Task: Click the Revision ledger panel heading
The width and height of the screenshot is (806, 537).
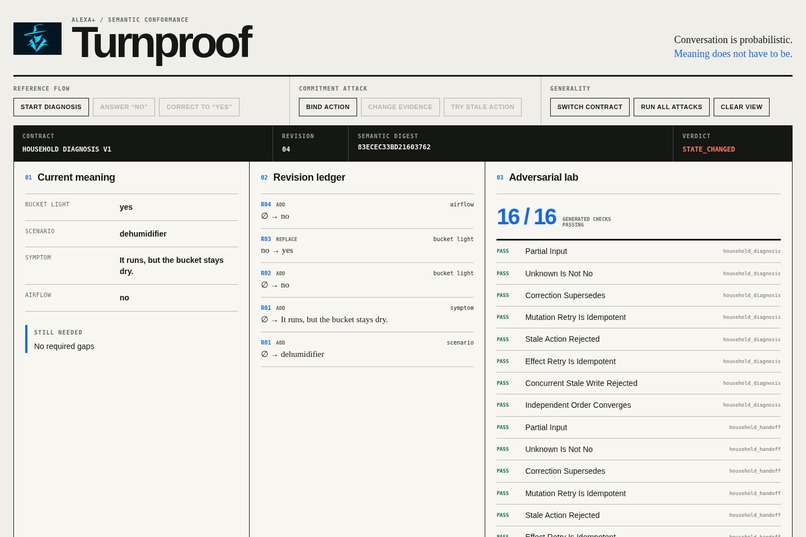Action: tap(309, 177)
